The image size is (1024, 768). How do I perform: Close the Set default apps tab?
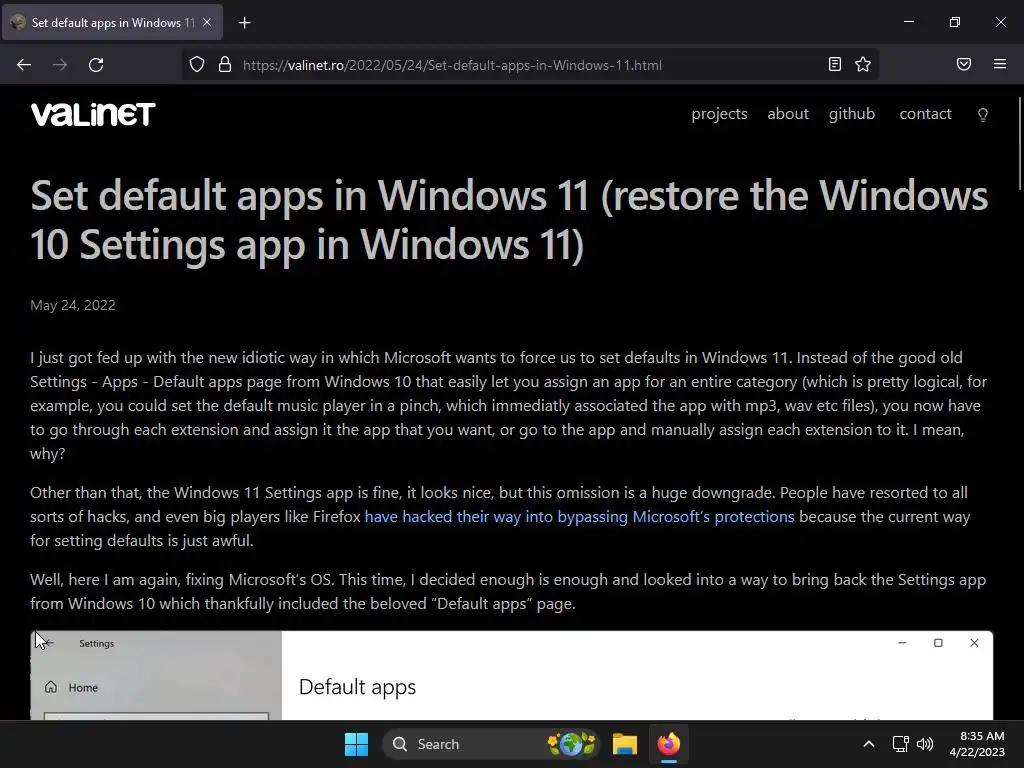[207, 22]
